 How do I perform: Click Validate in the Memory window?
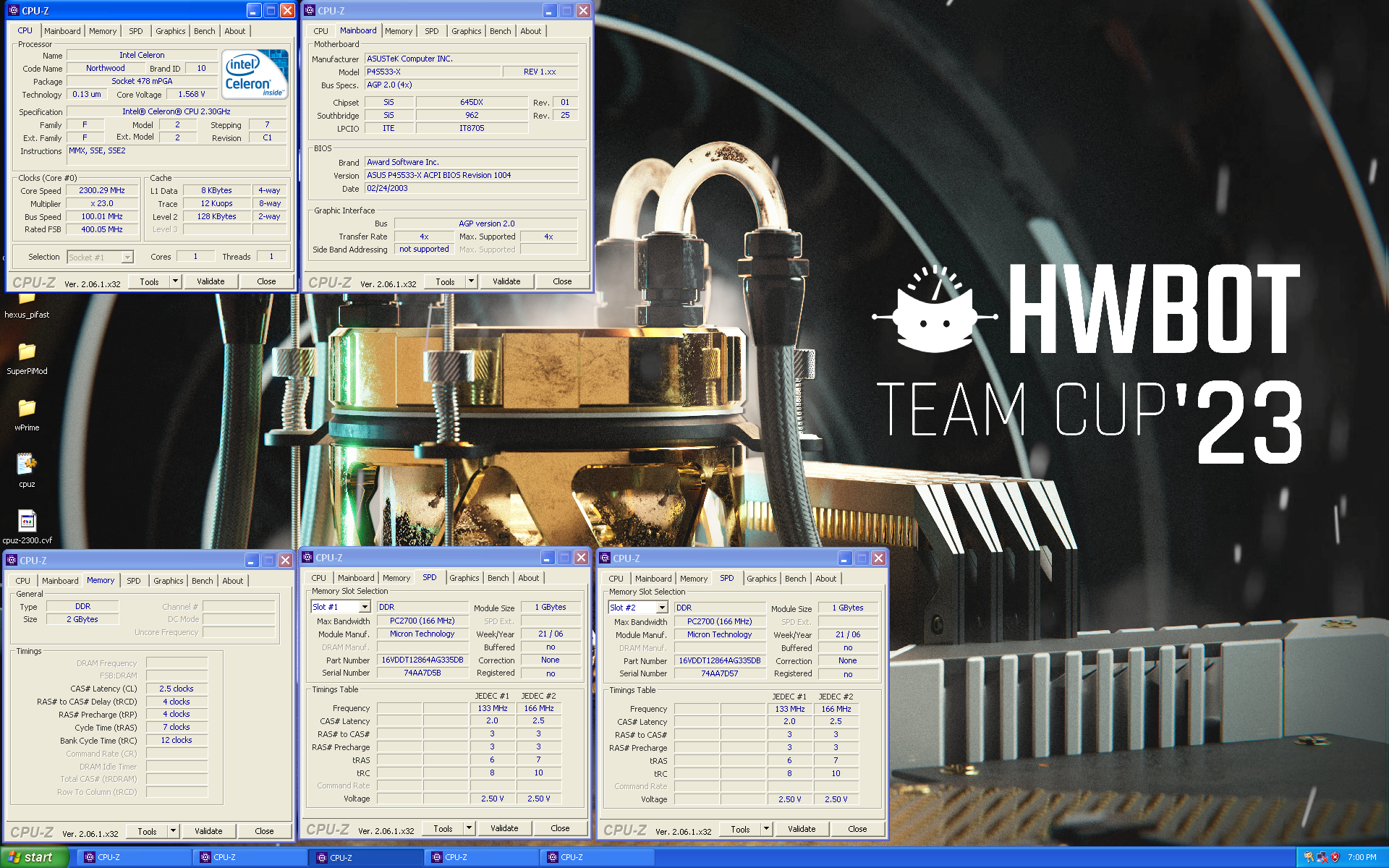[x=208, y=831]
